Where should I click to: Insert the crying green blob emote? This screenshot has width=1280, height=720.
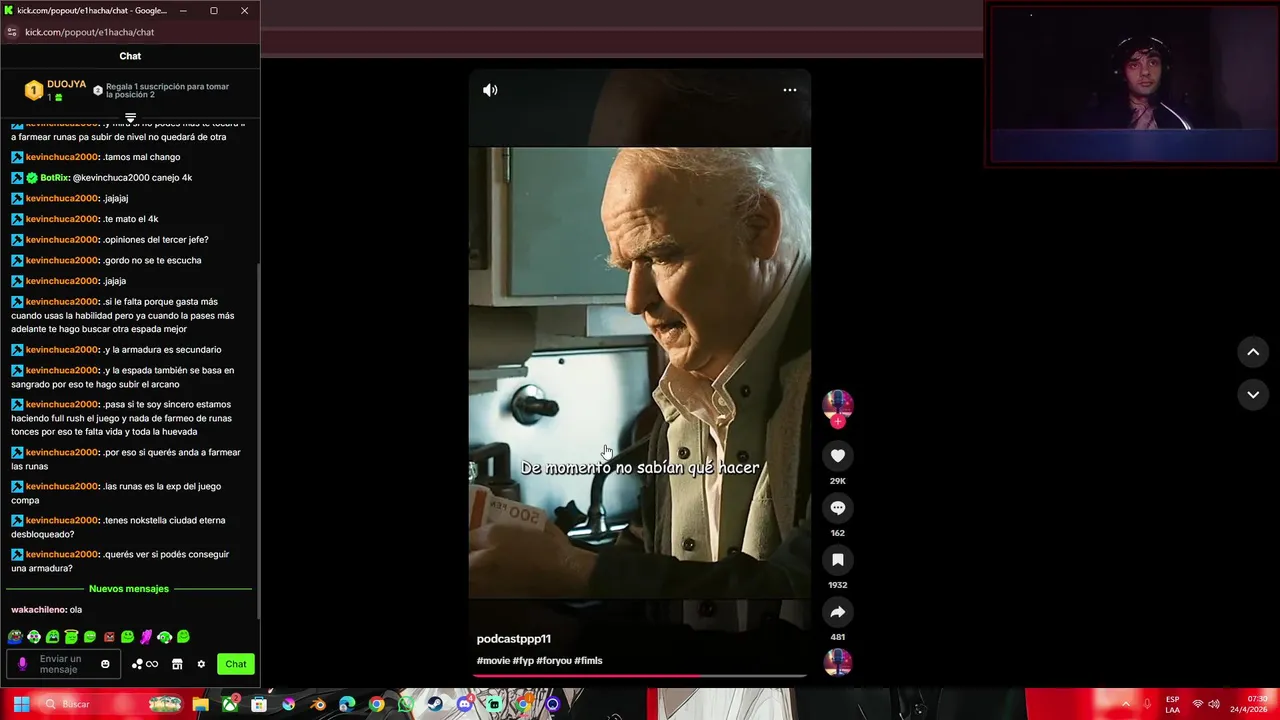[x=52, y=637]
